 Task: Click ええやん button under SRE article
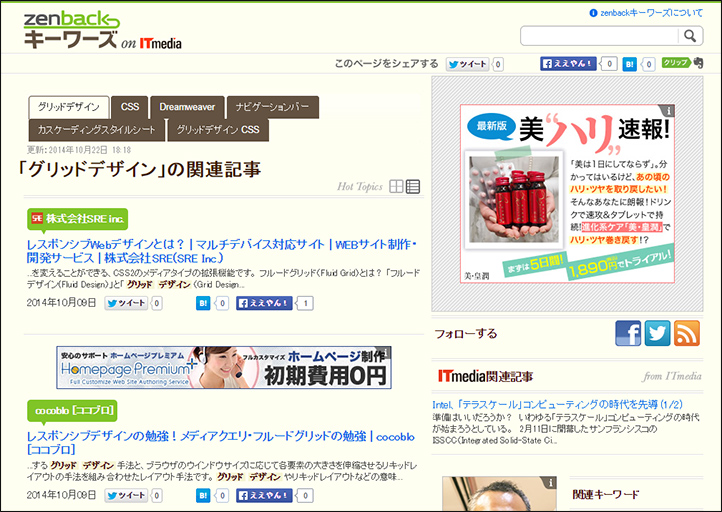(x=264, y=303)
